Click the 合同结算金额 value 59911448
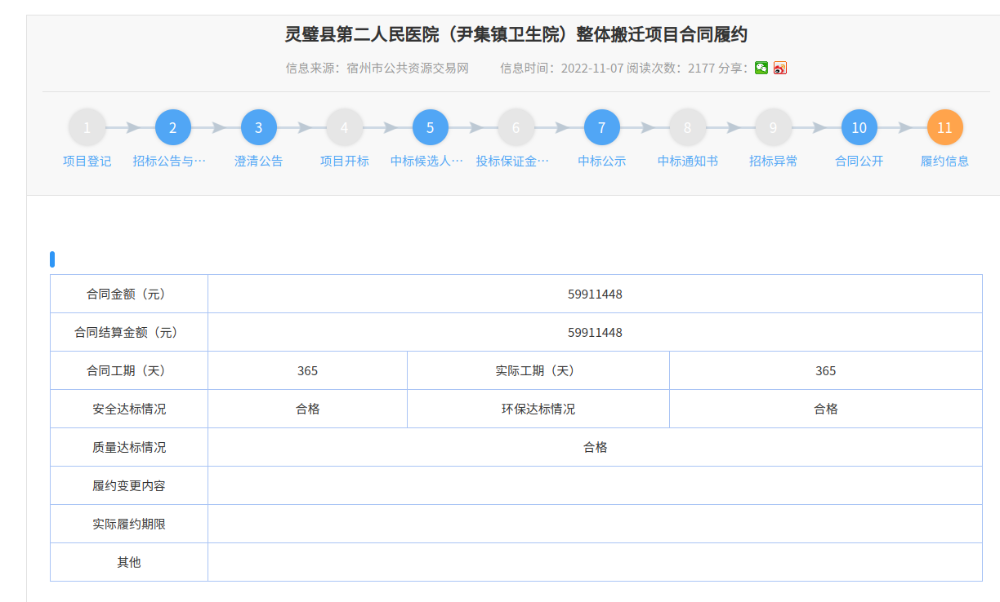The image size is (1000, 602). pyautogui.click(x=595, y=333)
